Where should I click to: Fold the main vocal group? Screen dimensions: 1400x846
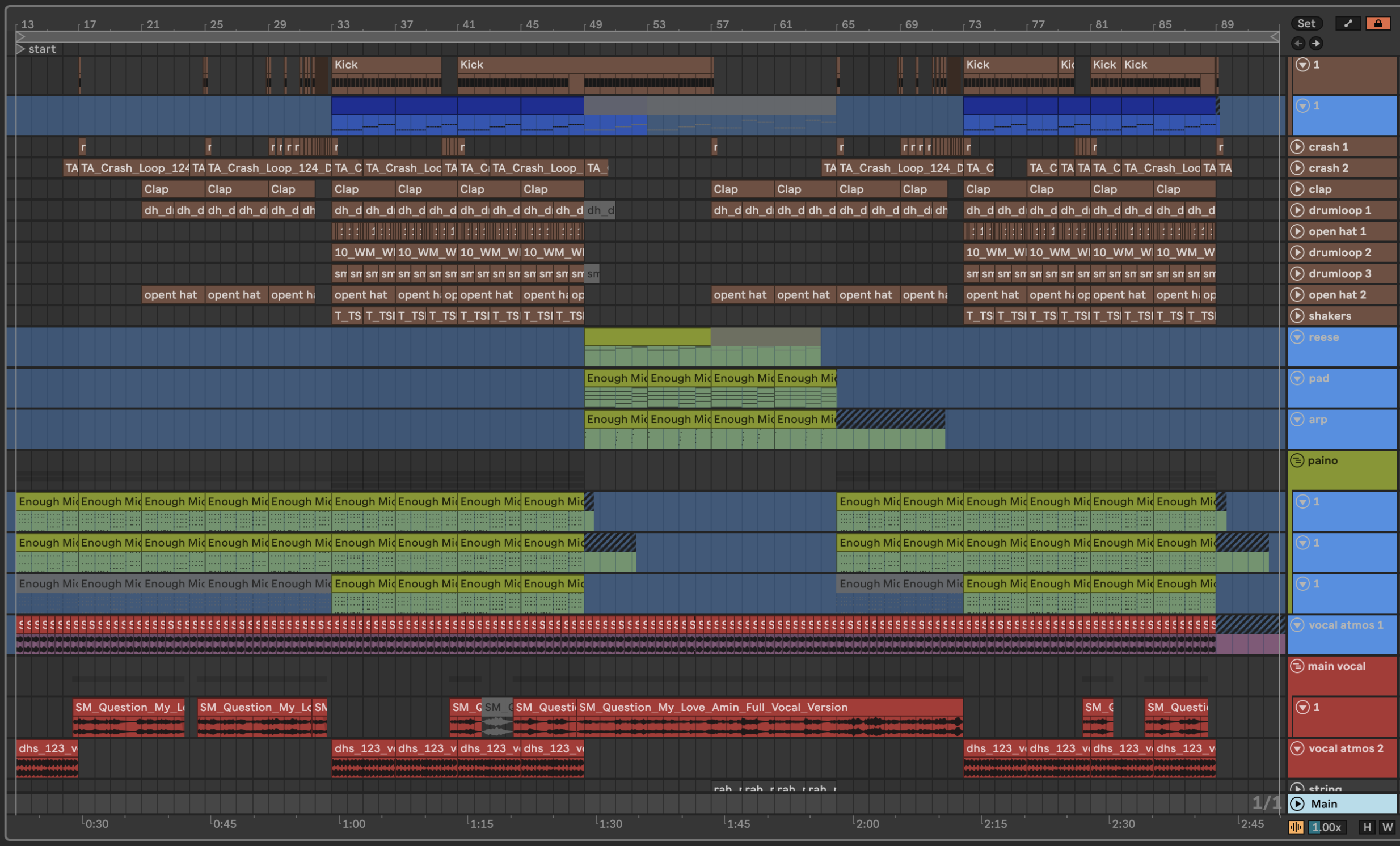point(1297,666)
